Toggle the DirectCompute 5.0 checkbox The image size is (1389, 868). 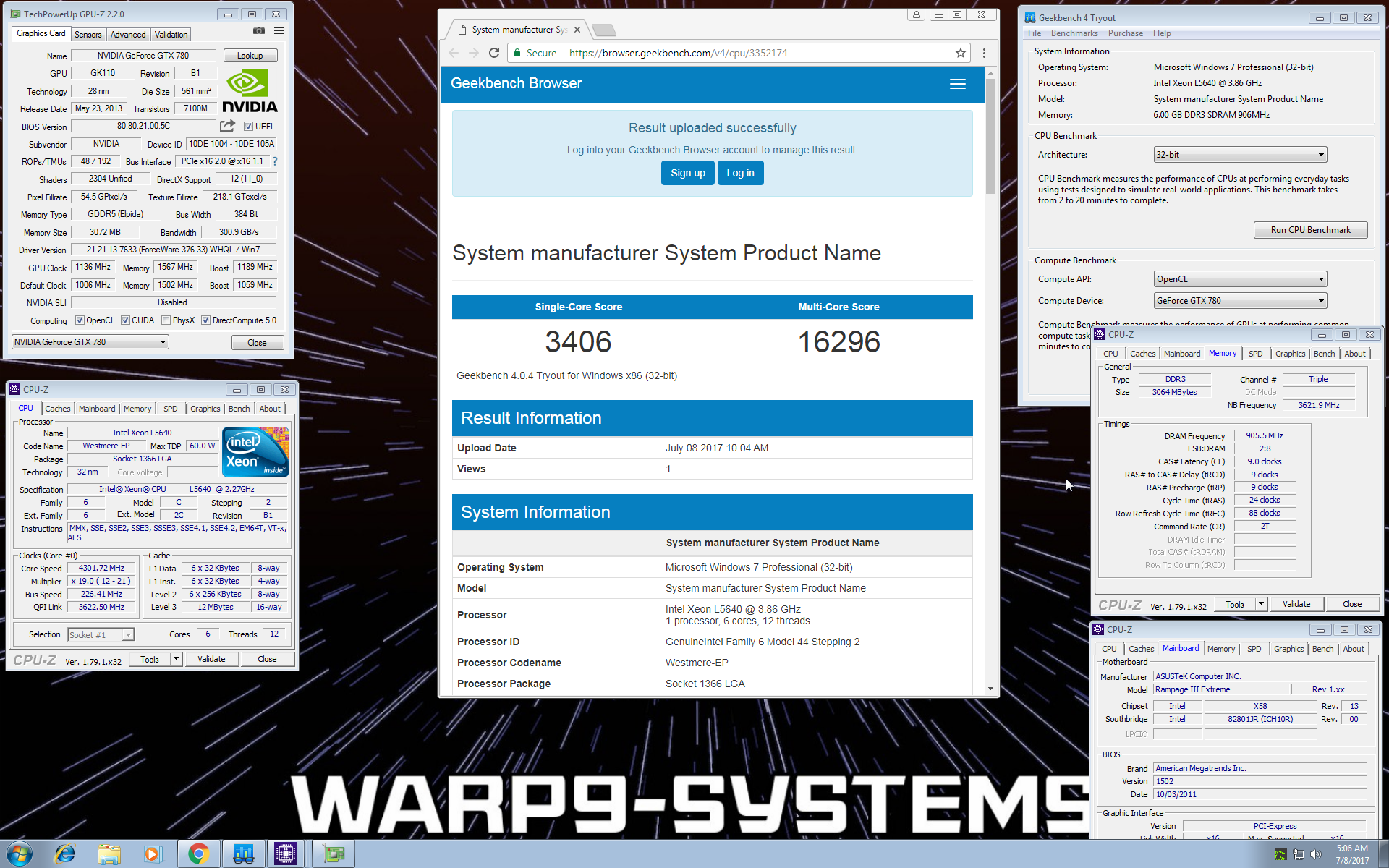pos(205,320)
